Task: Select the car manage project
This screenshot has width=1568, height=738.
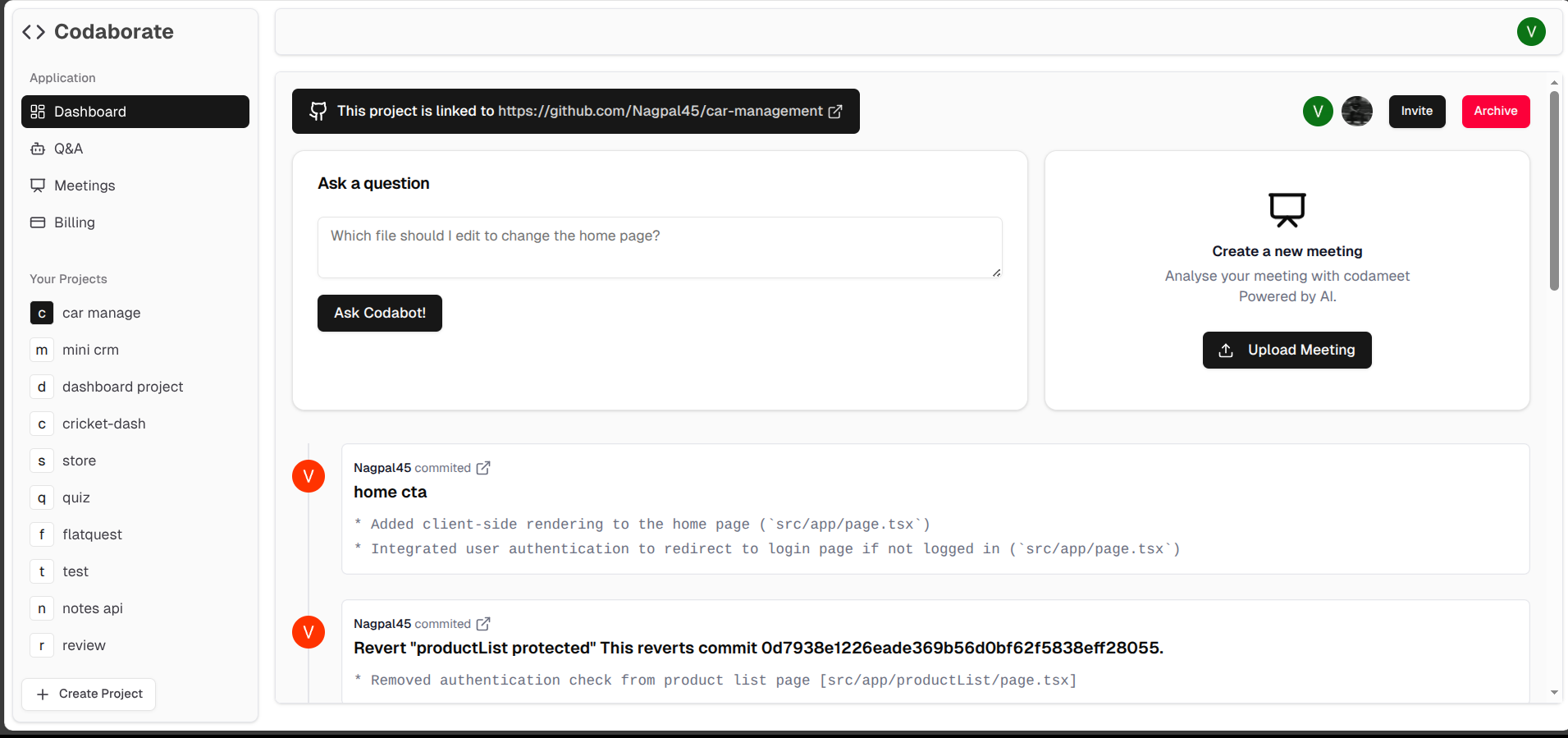Action: pyautogui.click(x=101, y=313)
